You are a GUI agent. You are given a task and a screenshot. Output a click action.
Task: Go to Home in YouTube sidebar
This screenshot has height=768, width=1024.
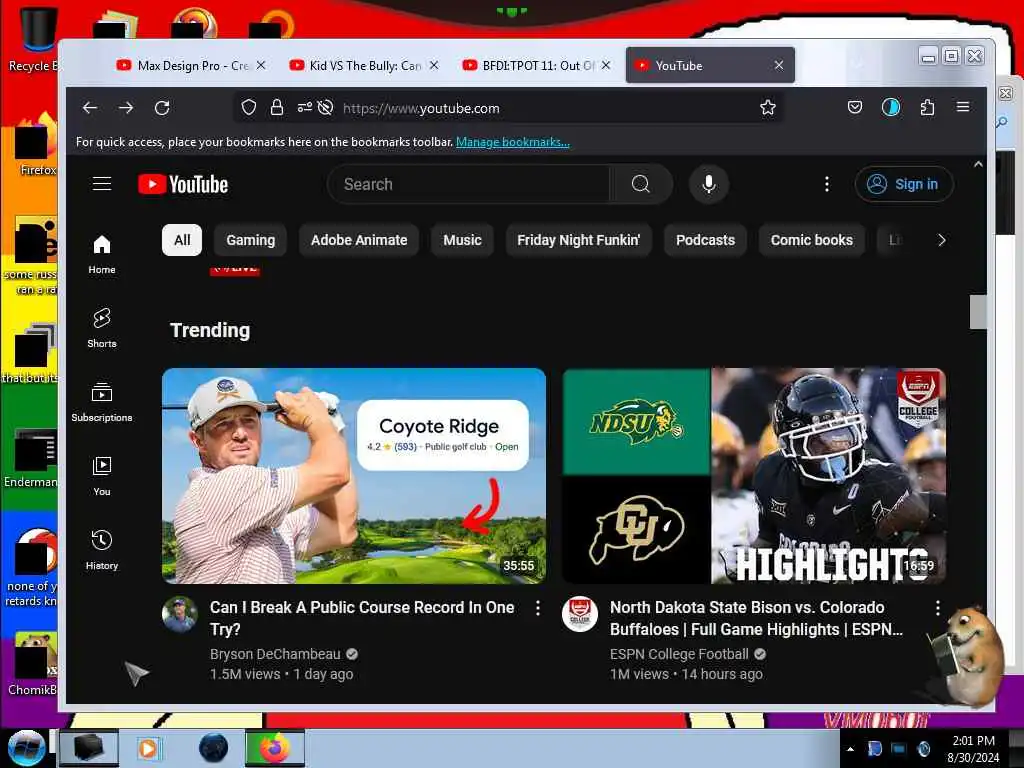[102, 254]
